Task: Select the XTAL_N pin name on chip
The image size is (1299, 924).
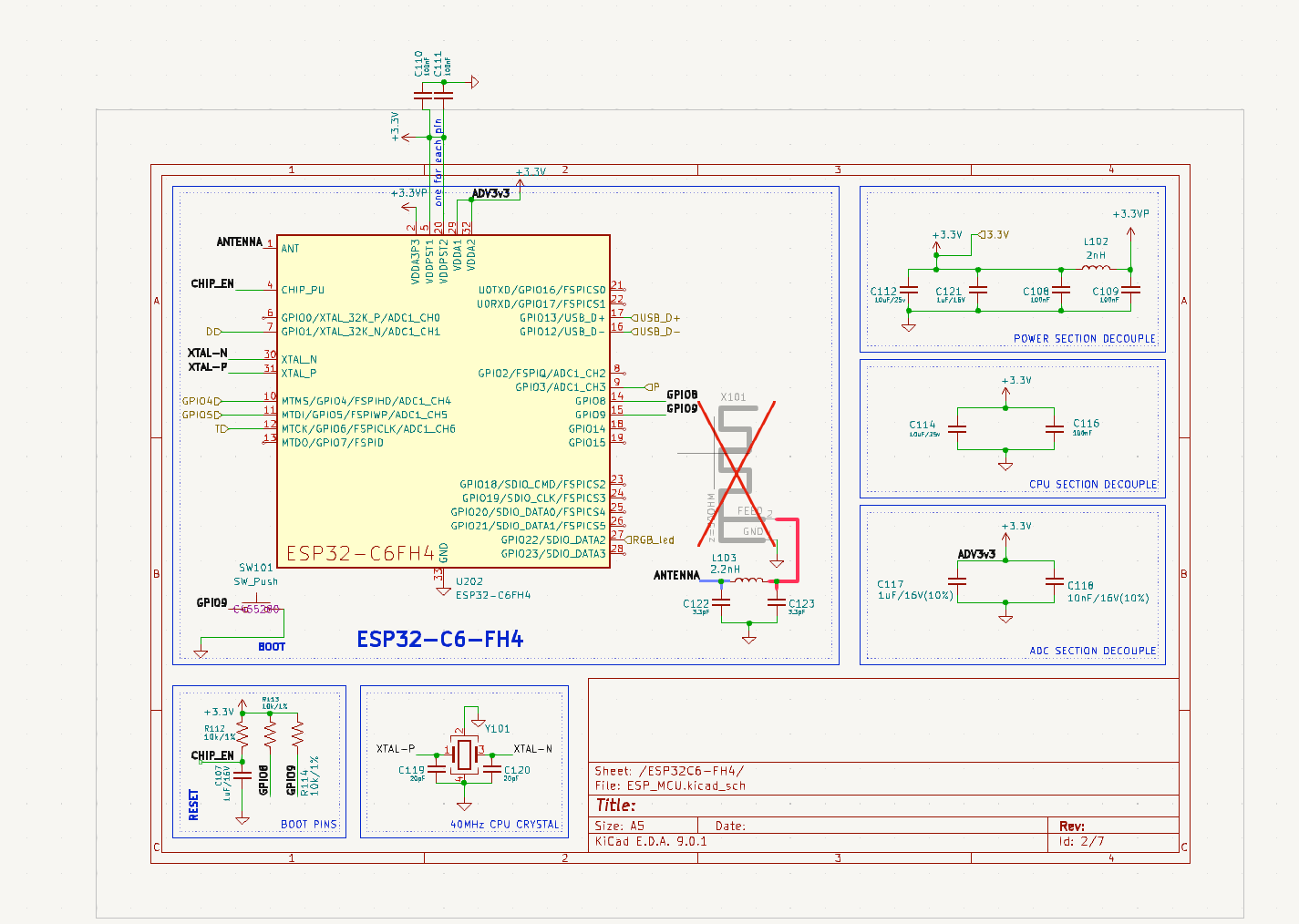Action: [x=299, y=360]
